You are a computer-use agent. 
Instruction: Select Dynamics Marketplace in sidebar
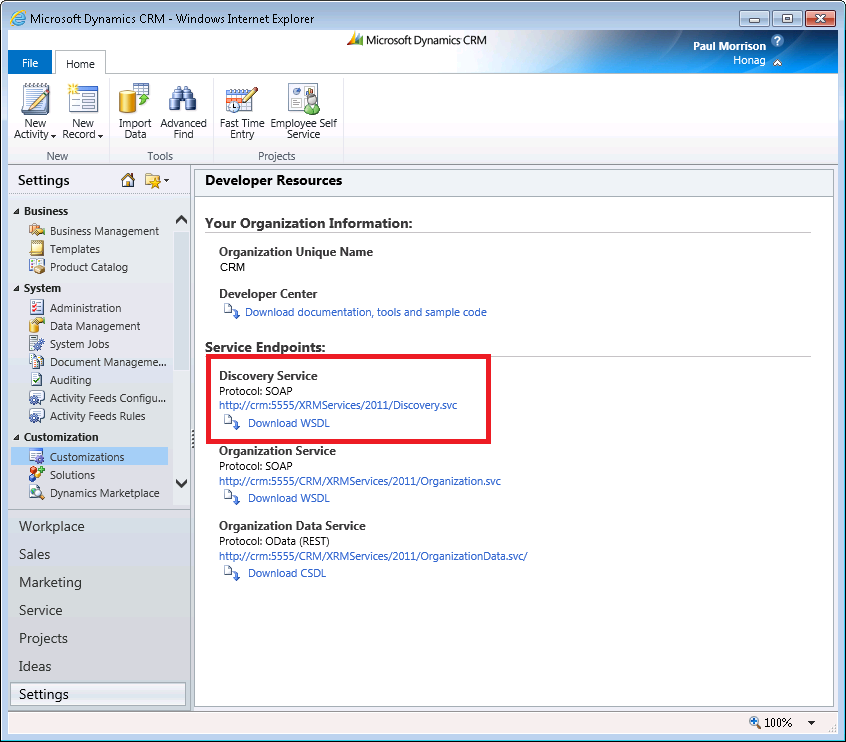click(105, 493)
